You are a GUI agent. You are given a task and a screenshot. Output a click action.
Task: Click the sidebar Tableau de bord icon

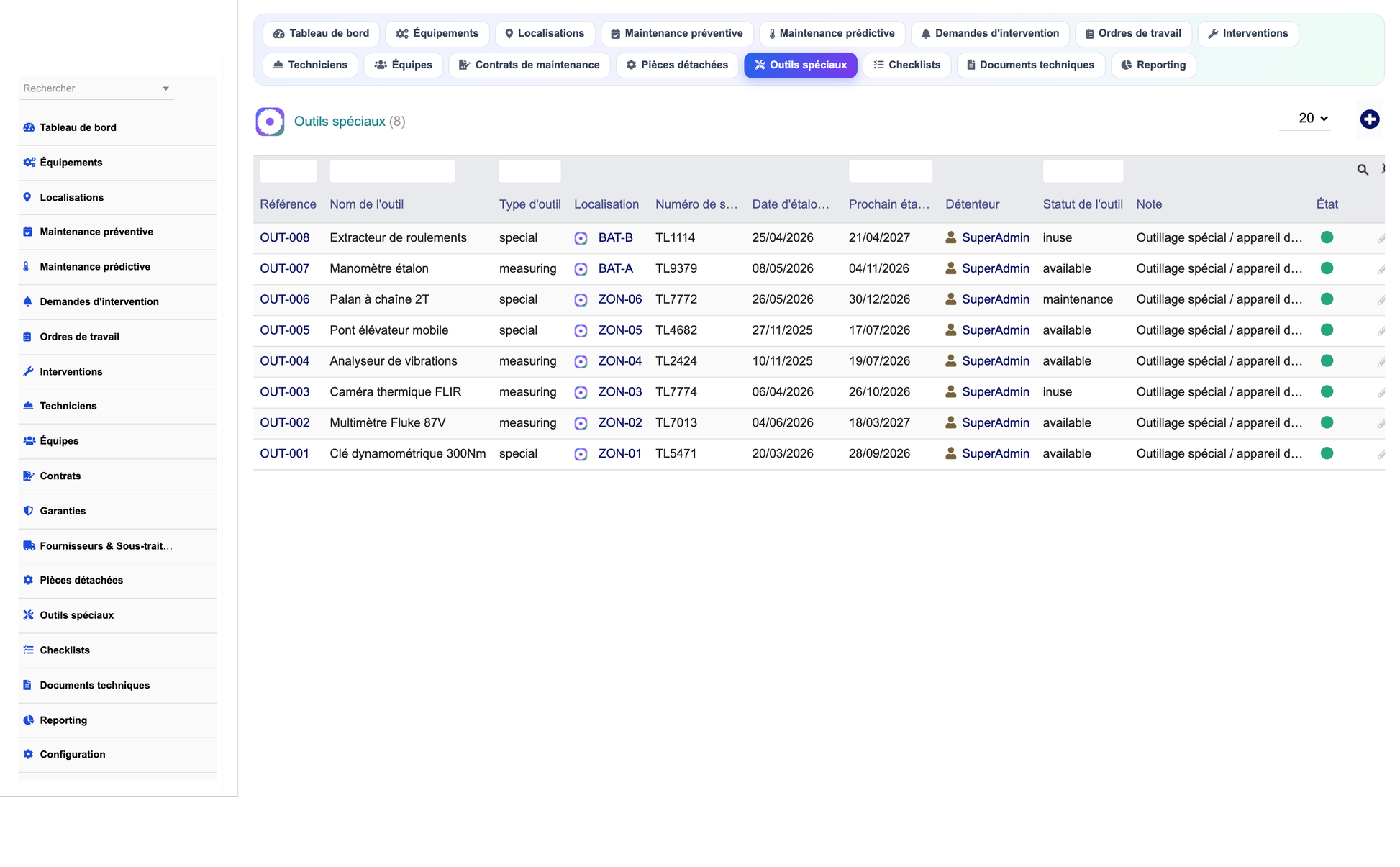click(29, 127)
